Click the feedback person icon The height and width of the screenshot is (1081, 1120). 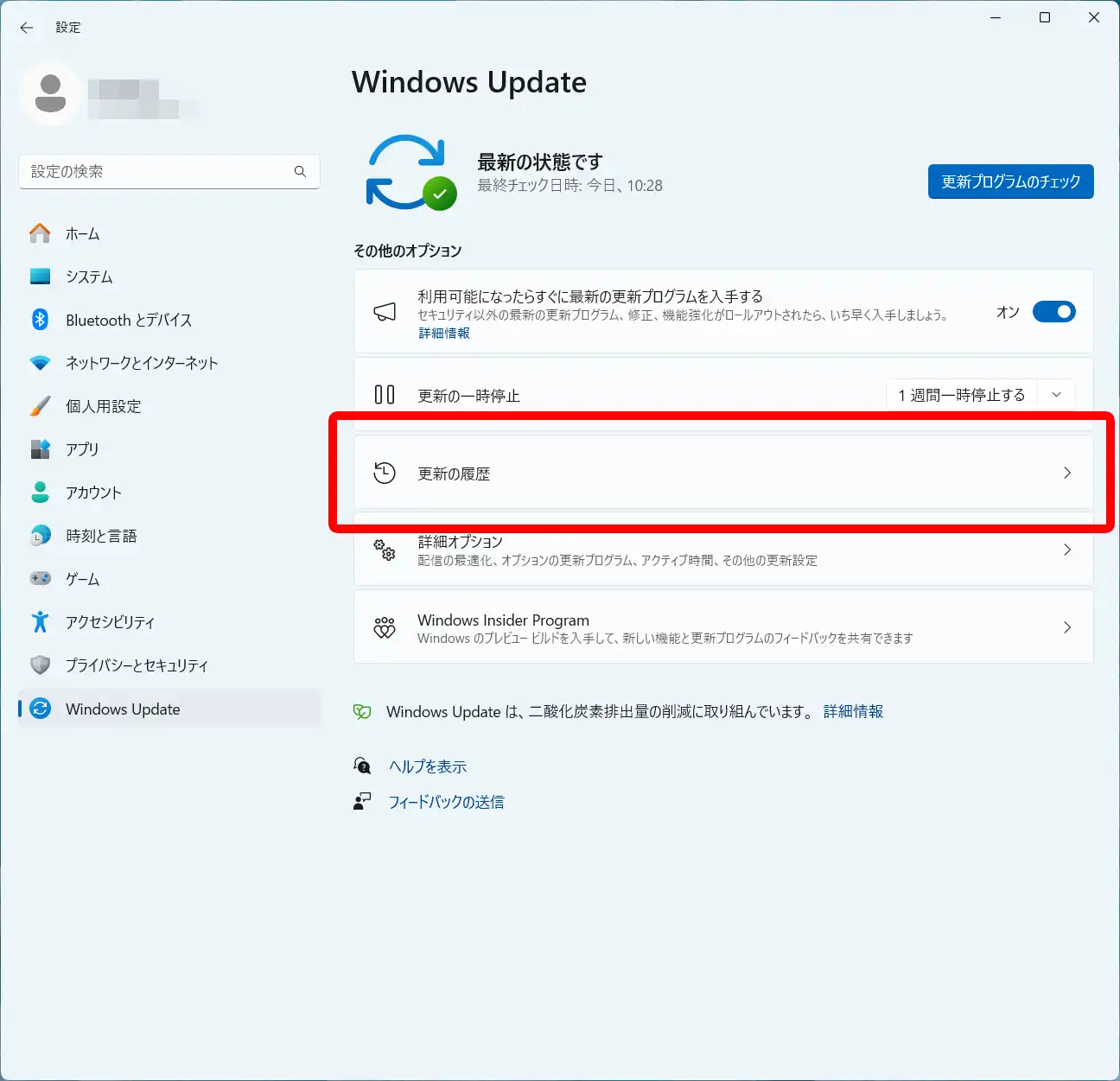pyautogui.click(x=362, y=801)
